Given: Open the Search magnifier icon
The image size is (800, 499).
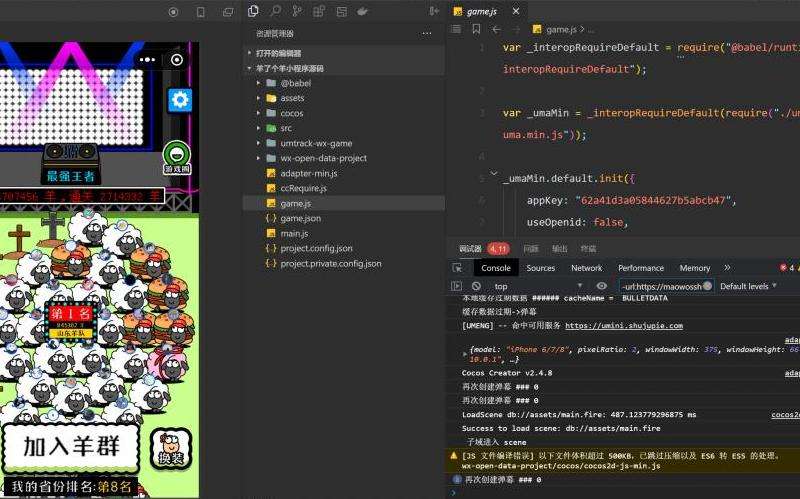Looking at the screenshot, I should coord(276,11).
